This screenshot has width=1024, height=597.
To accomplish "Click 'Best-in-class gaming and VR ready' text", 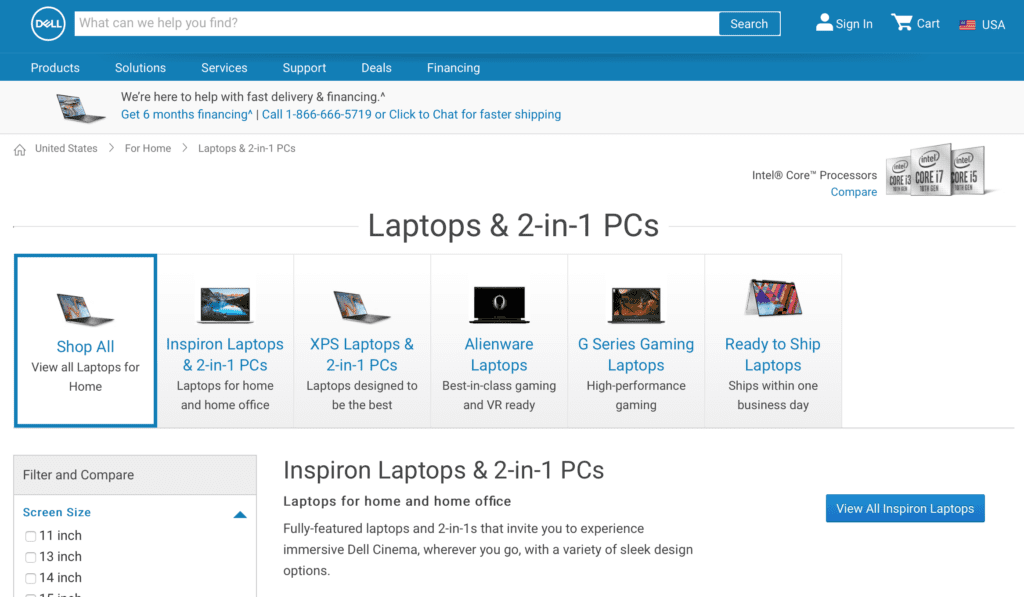I will click(x=499, y=395).
